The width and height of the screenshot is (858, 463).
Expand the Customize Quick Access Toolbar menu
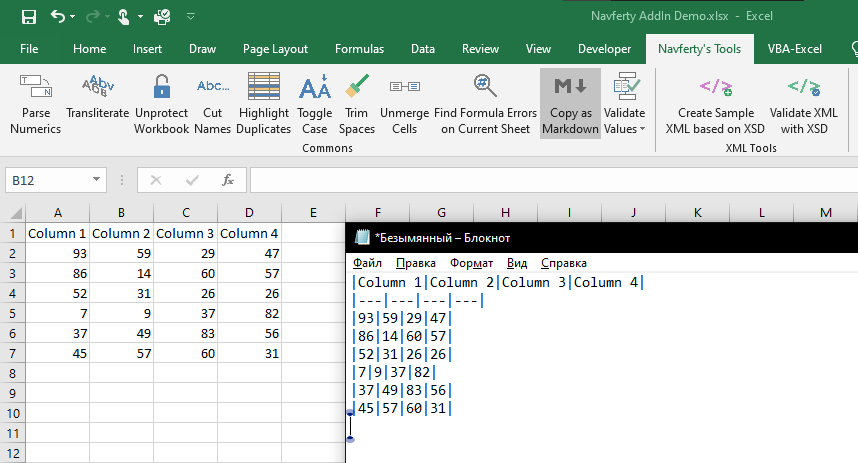[x=191, y=17]
